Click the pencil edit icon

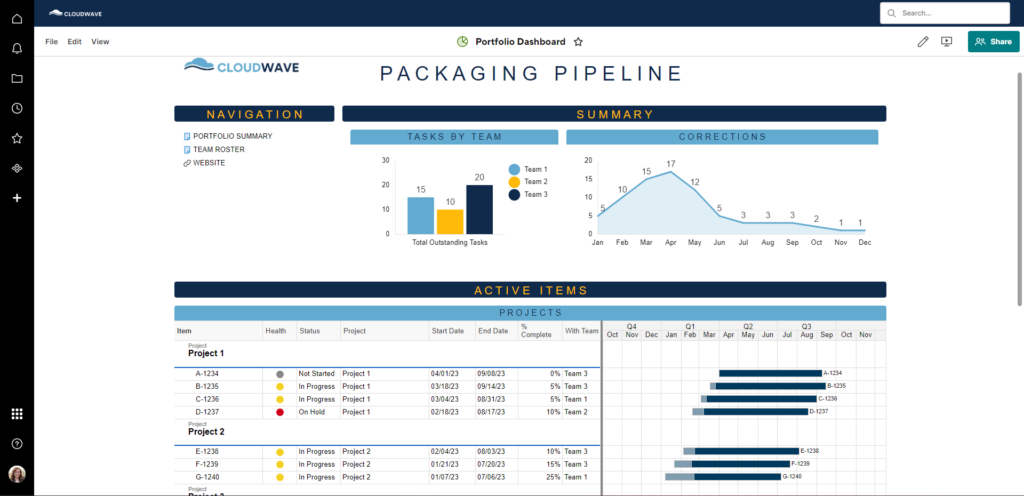922,42
